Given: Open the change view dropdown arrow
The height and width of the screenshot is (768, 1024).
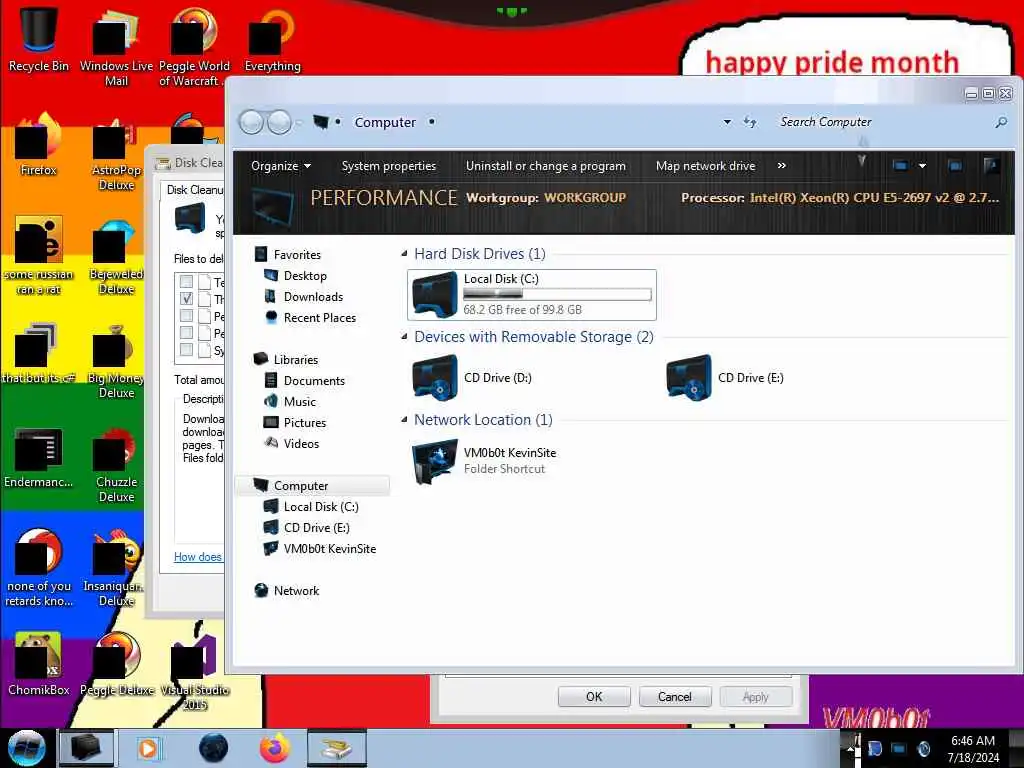Looking at the screenshot, I should point(922,166).
